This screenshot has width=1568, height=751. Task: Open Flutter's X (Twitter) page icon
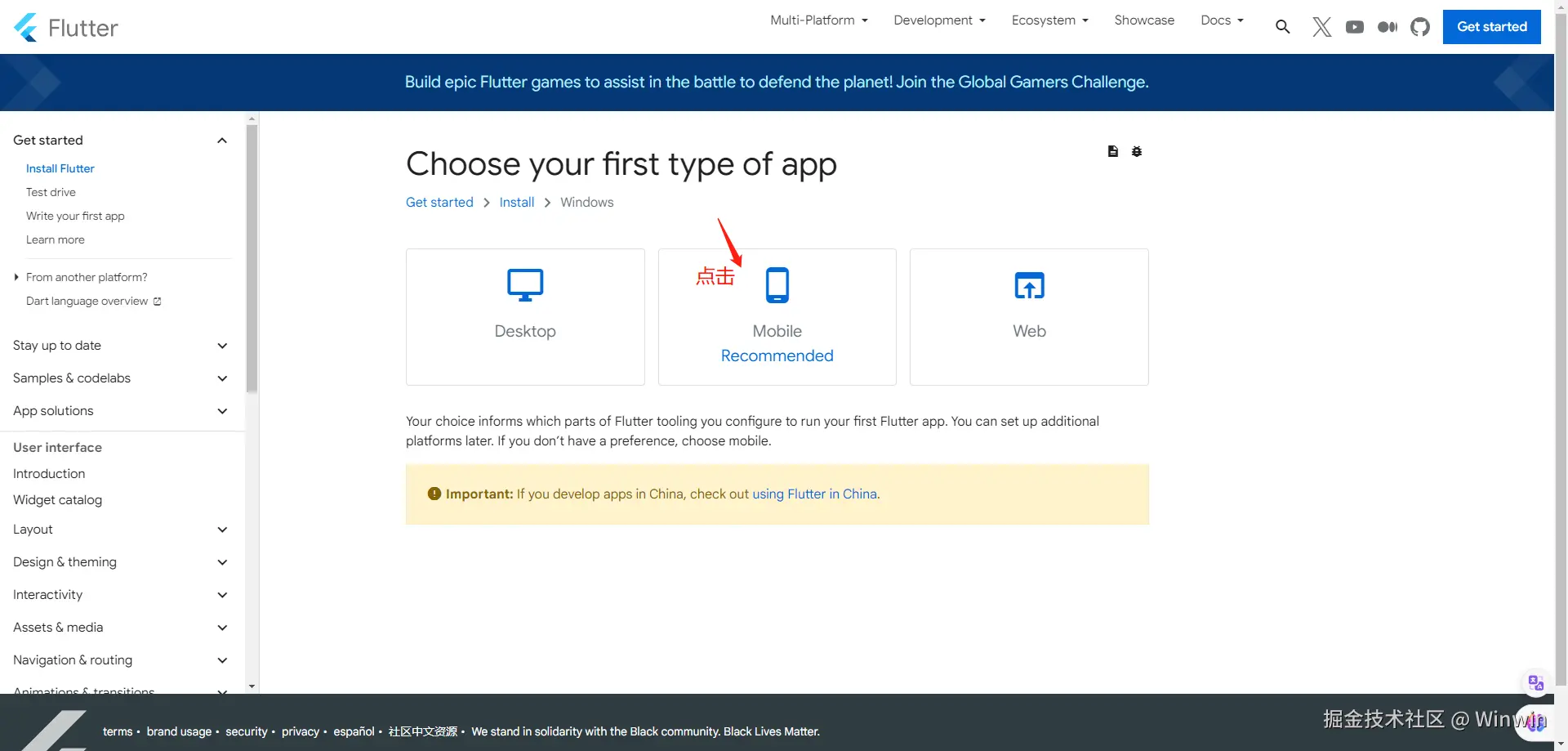(x=1321, y=27)
